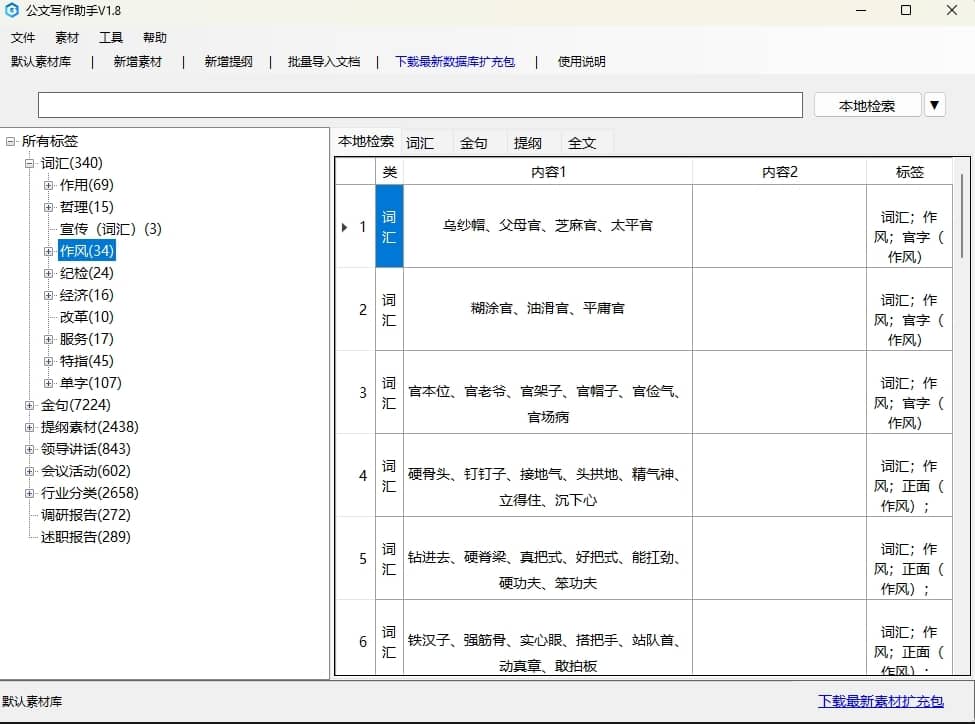Click 下载最新数据库扩充包 toolbar link
The height and width of the screenshot is (724, 975).
click(455, 61)
